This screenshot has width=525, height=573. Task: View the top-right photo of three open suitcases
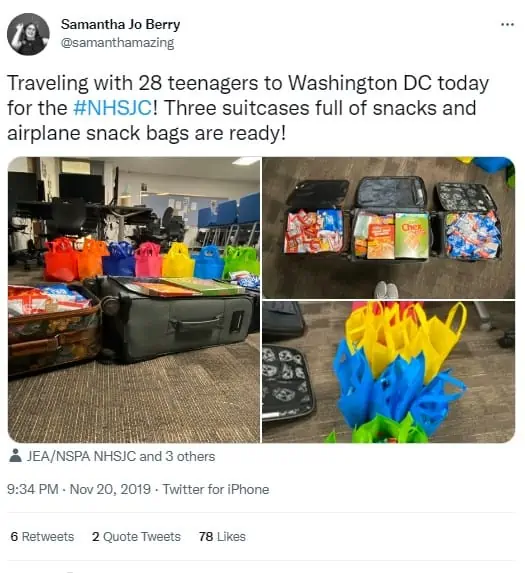(389, 228)
